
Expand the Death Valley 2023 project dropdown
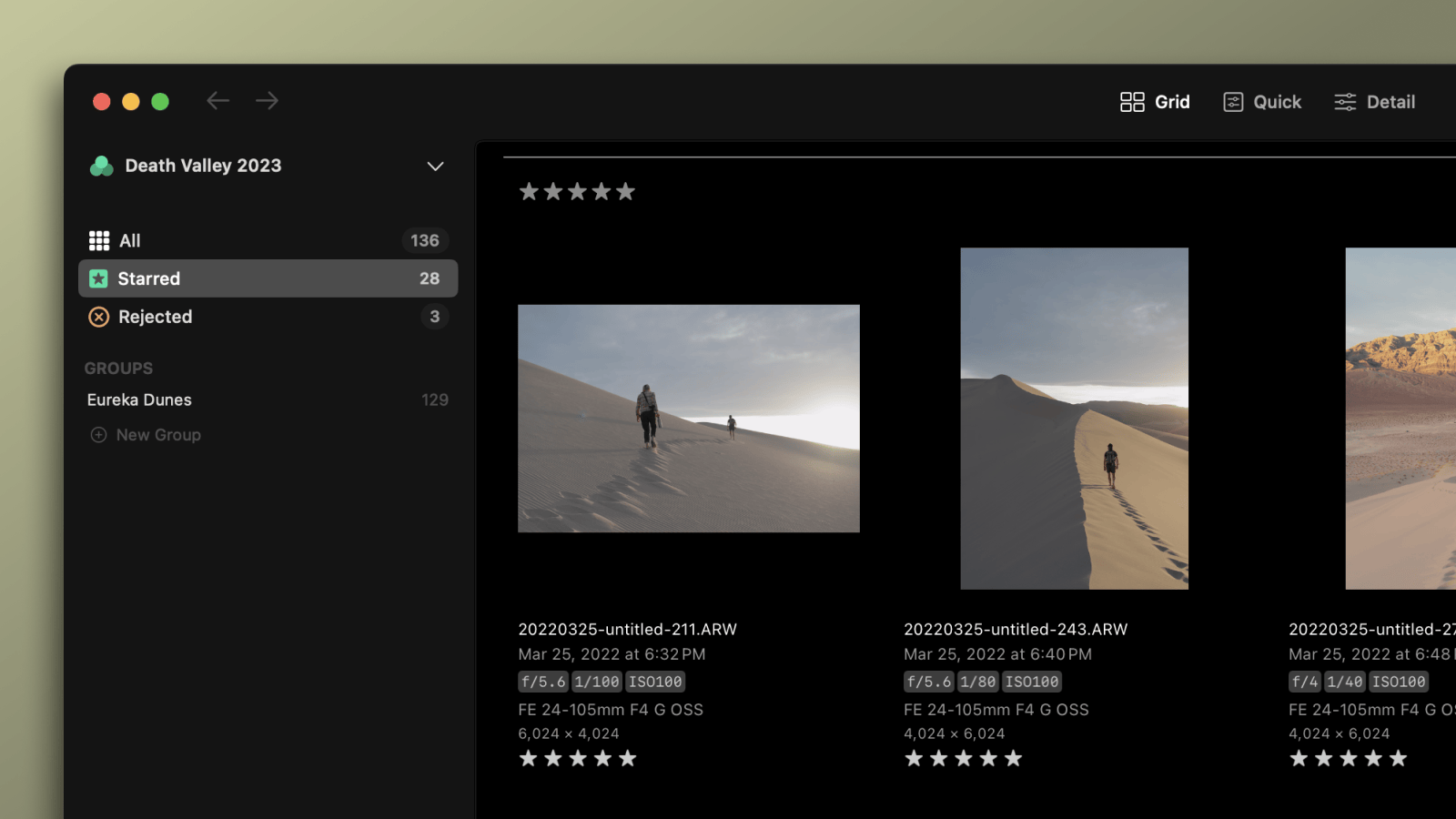[435, 167]
